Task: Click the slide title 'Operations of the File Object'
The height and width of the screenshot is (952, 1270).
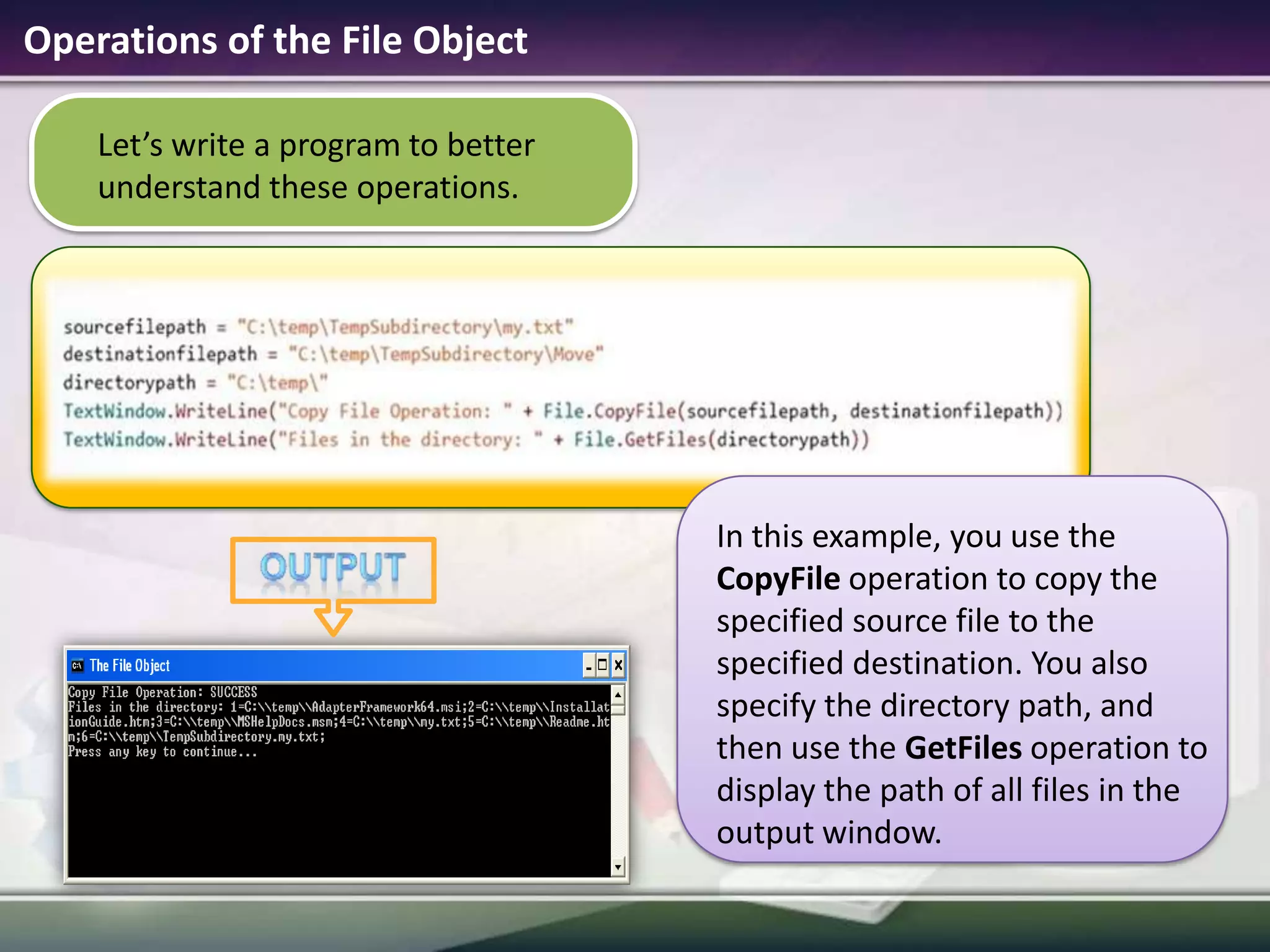Action: coord(275,41)
